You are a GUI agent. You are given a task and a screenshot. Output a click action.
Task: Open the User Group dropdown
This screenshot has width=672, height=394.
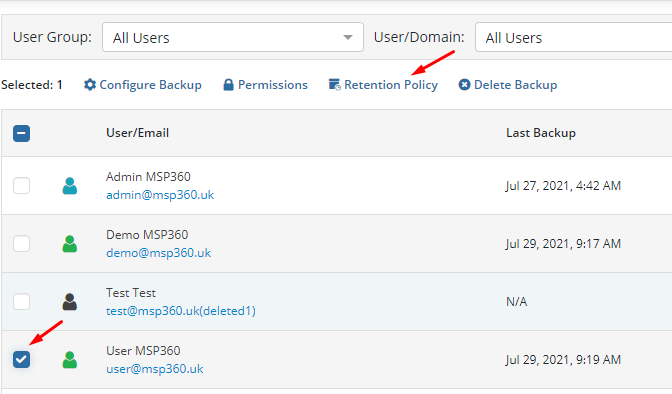(233, 37)
